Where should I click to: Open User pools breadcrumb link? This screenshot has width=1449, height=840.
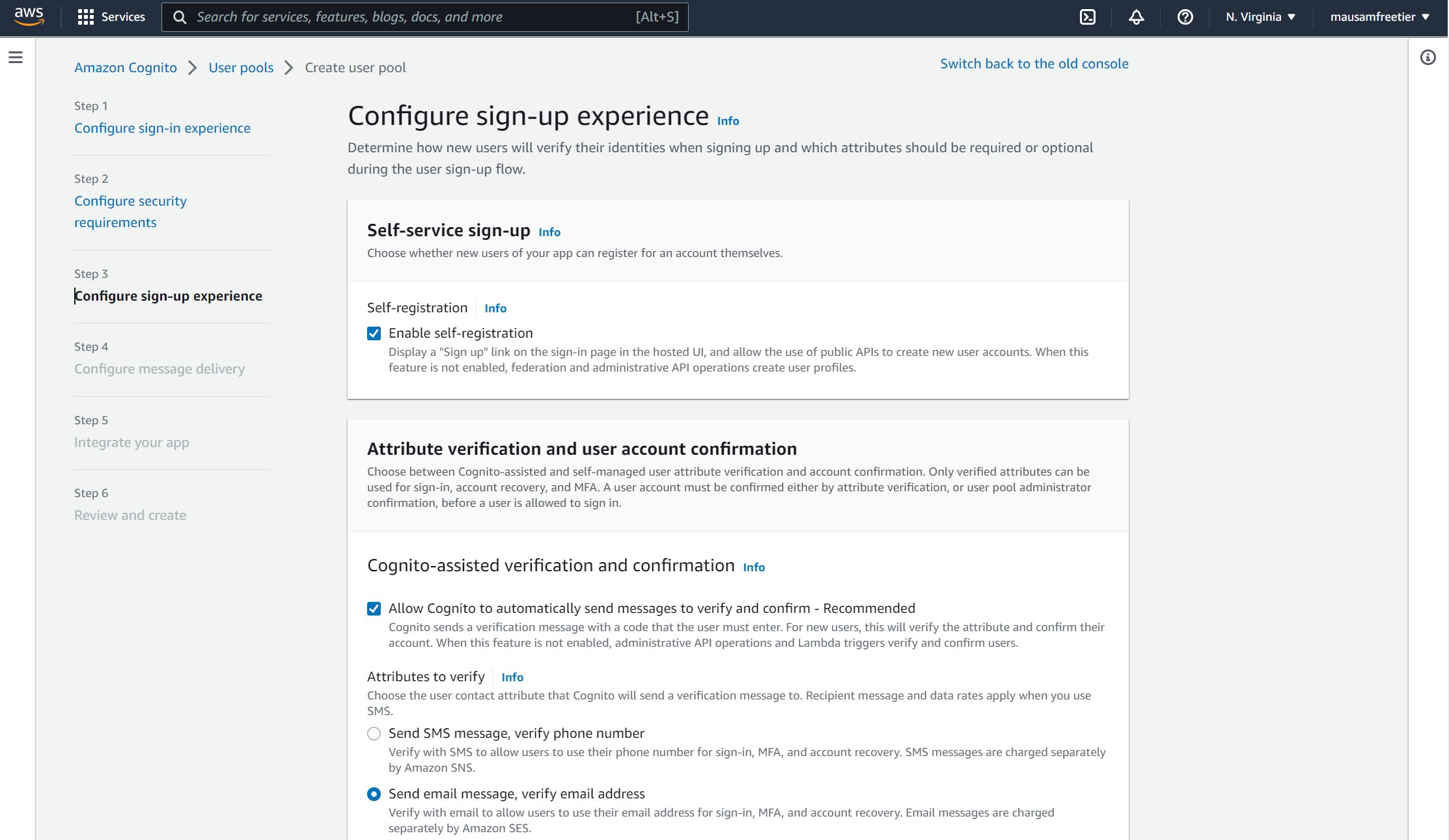click(241, 68)
